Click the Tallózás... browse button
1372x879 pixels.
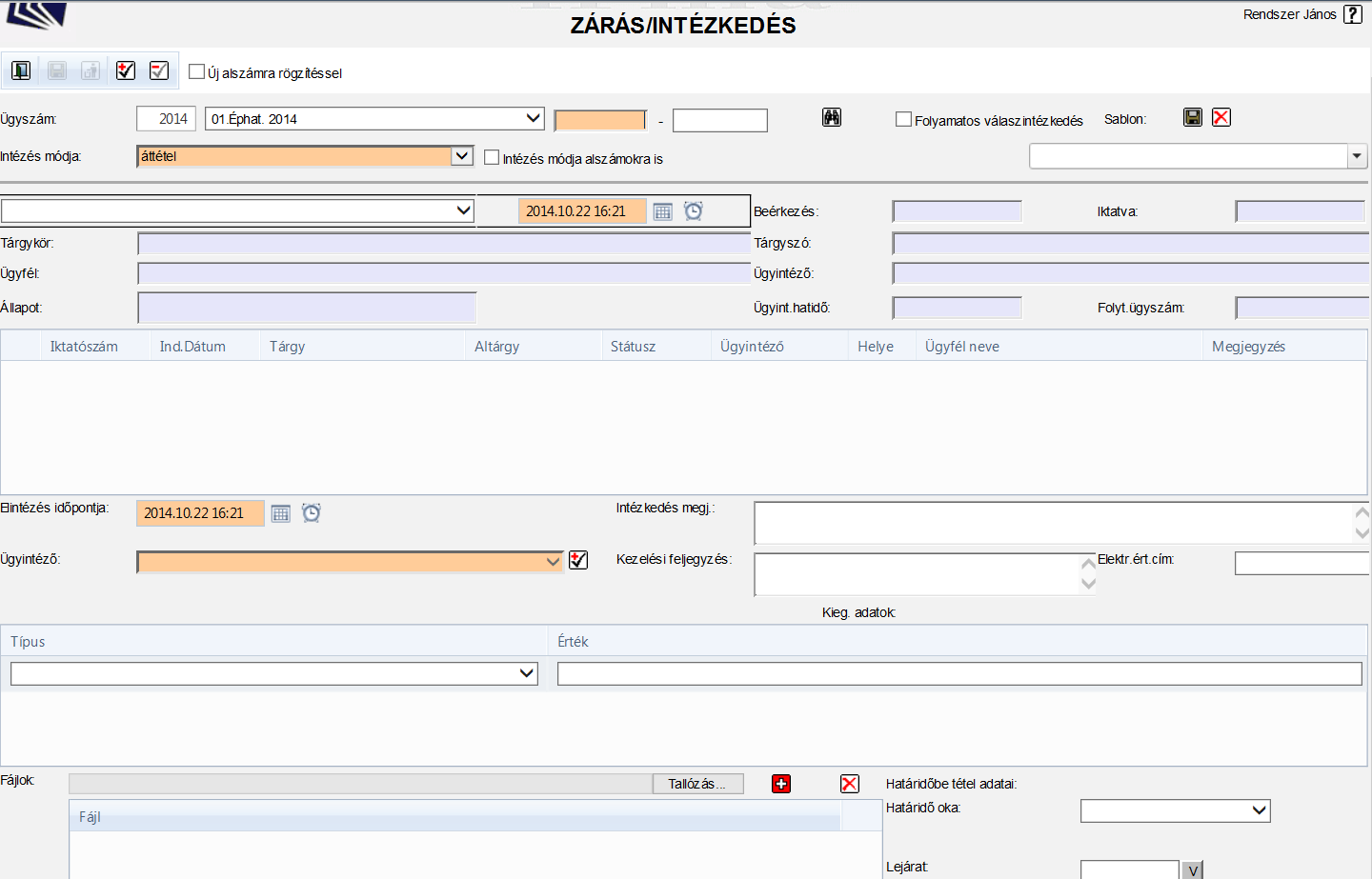pos(696,784)
